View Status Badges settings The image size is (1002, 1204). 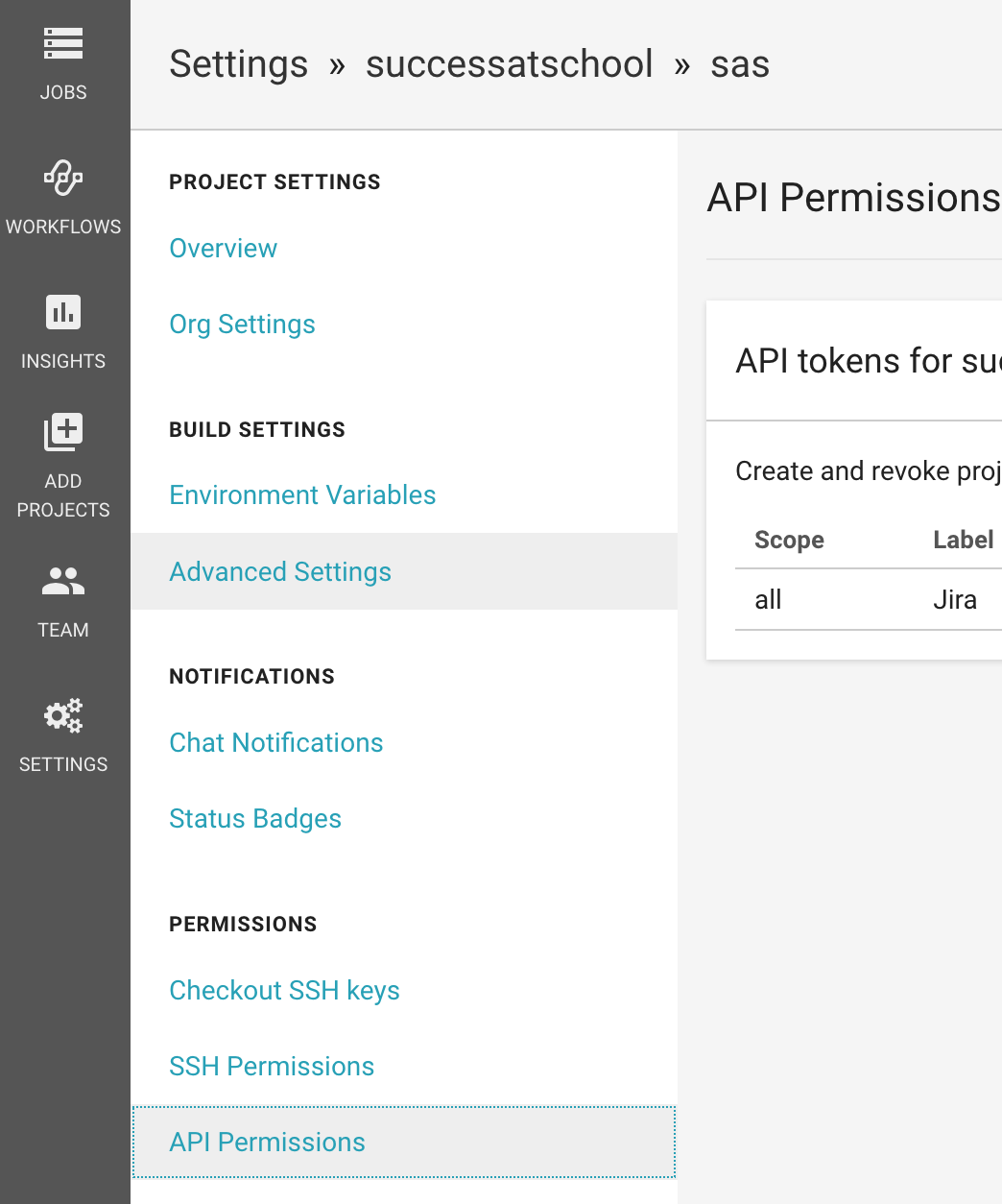[255, 819]
